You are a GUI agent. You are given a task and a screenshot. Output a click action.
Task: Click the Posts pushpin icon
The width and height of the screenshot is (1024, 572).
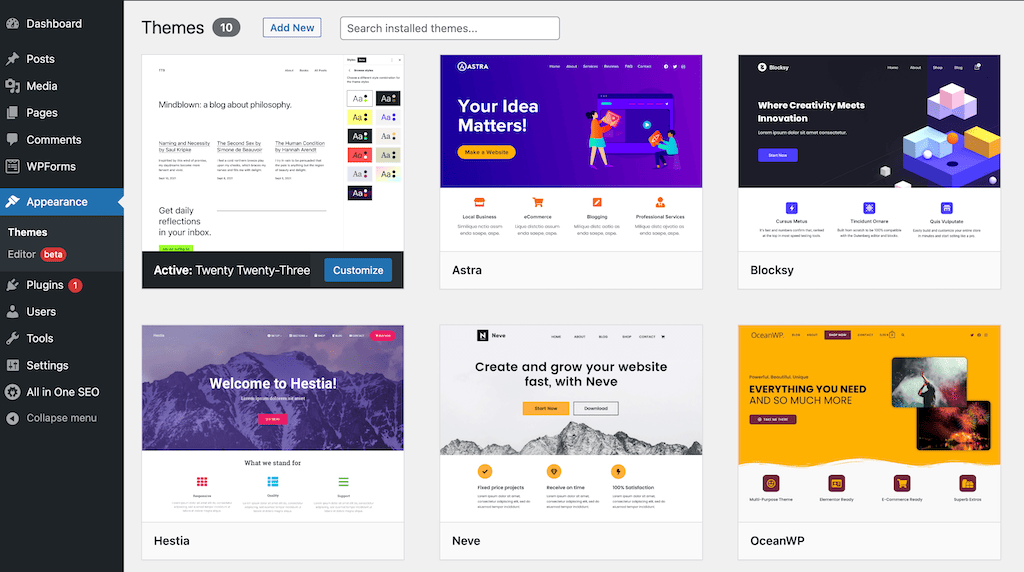(12, 59)
